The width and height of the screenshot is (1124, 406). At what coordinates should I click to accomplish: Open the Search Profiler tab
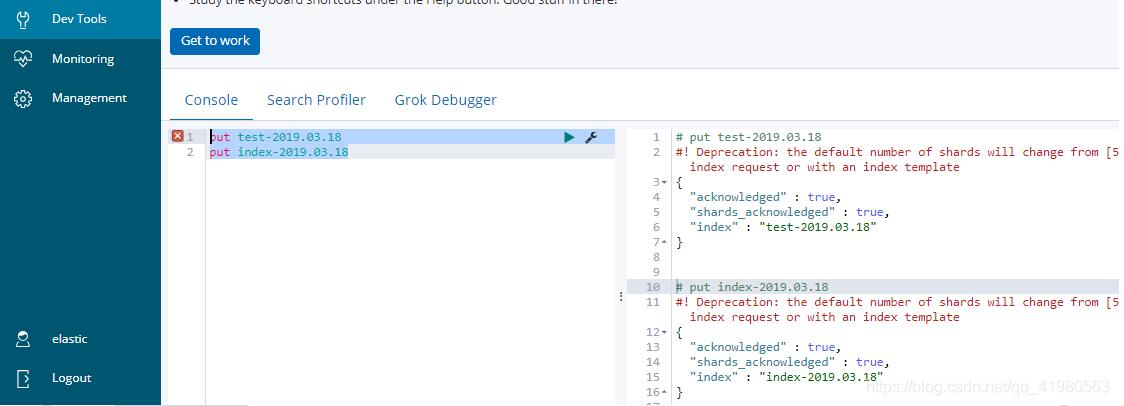point(316,100)
